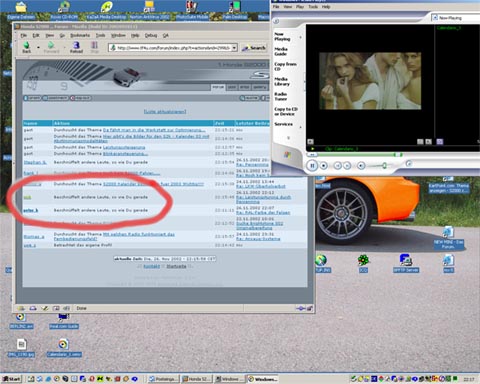Click the Stop button in Mozilla

click(95, 47)
